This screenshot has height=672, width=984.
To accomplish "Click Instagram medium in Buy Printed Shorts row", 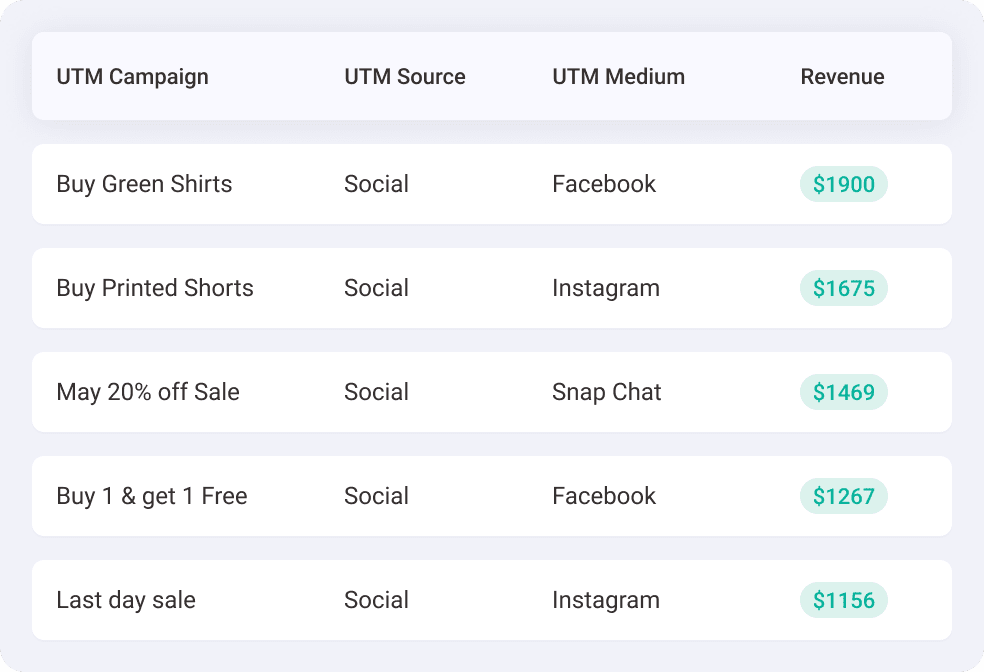I will (606, 289).
